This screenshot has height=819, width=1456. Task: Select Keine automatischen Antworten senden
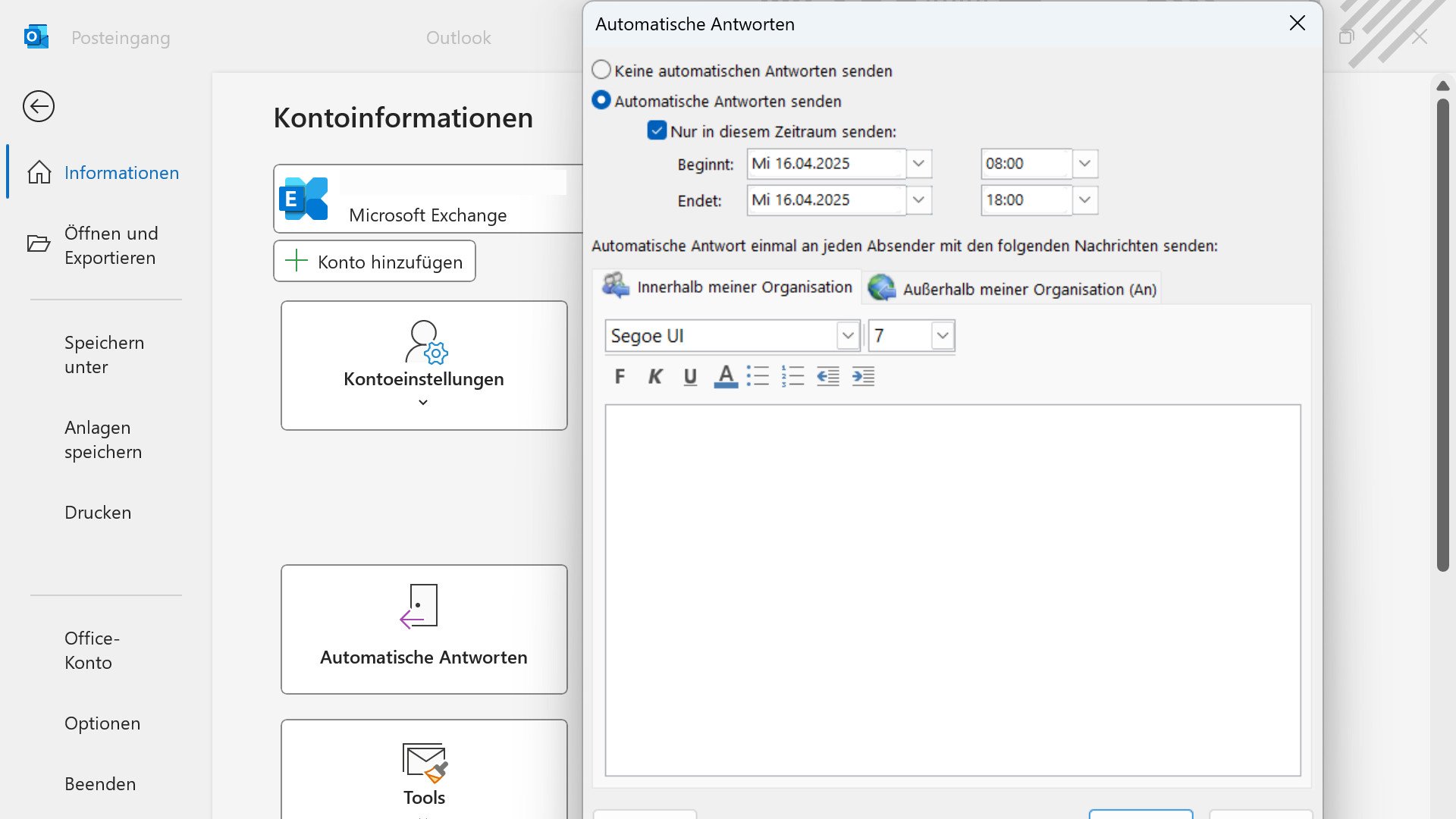pyautogui.click(x=601, y=70)
